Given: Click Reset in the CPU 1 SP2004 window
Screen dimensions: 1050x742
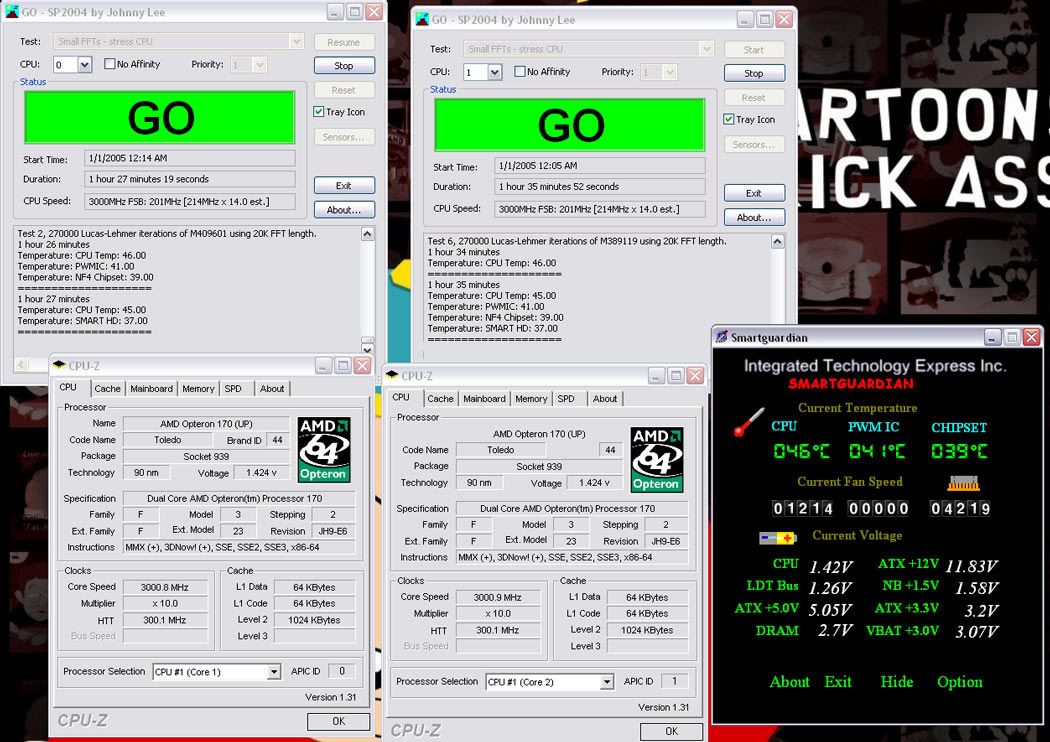Looking at the screenshot, I should tap(754, 97).
